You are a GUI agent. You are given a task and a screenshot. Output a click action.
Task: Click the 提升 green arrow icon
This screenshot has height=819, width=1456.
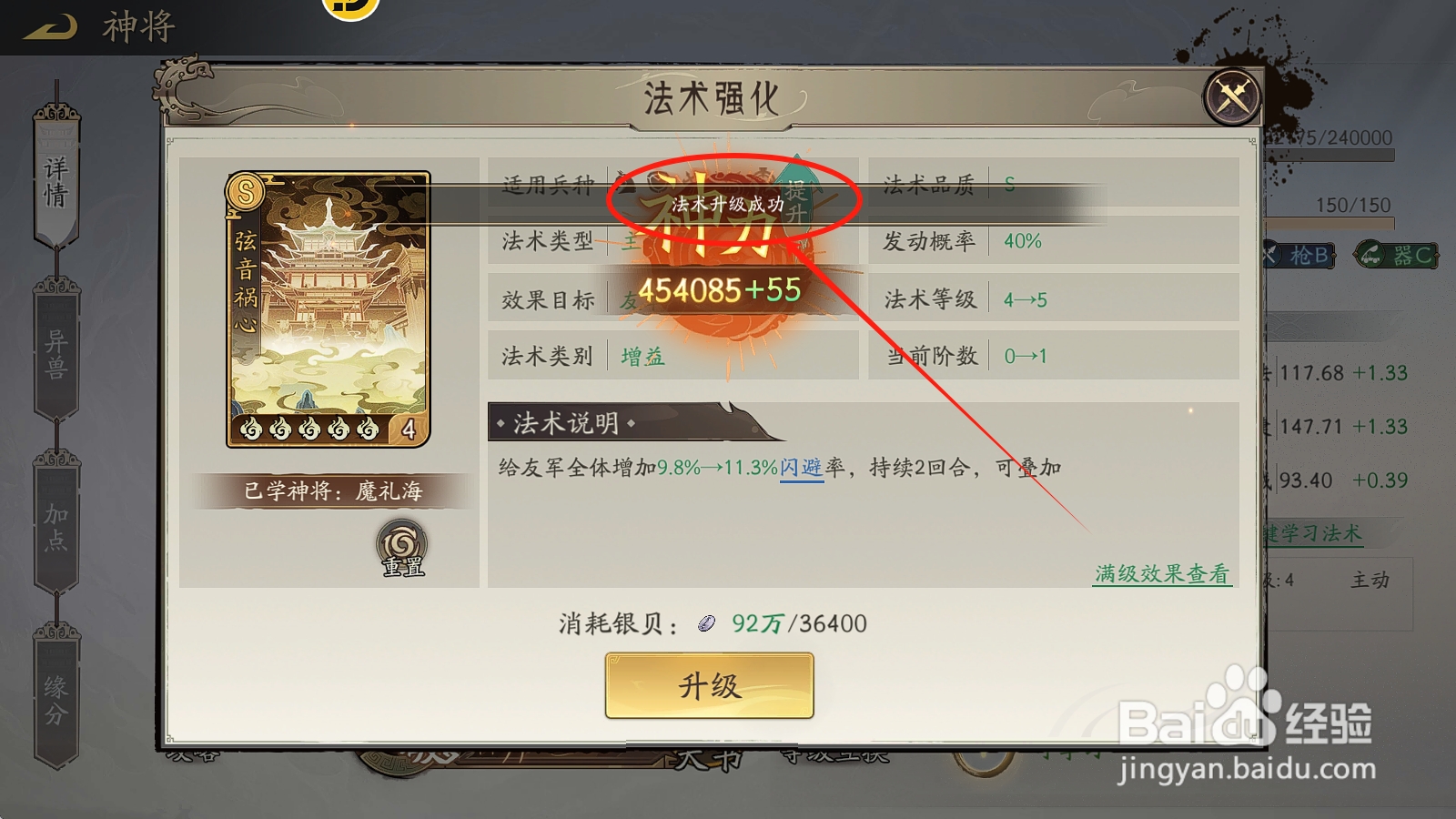coord(795,189)
